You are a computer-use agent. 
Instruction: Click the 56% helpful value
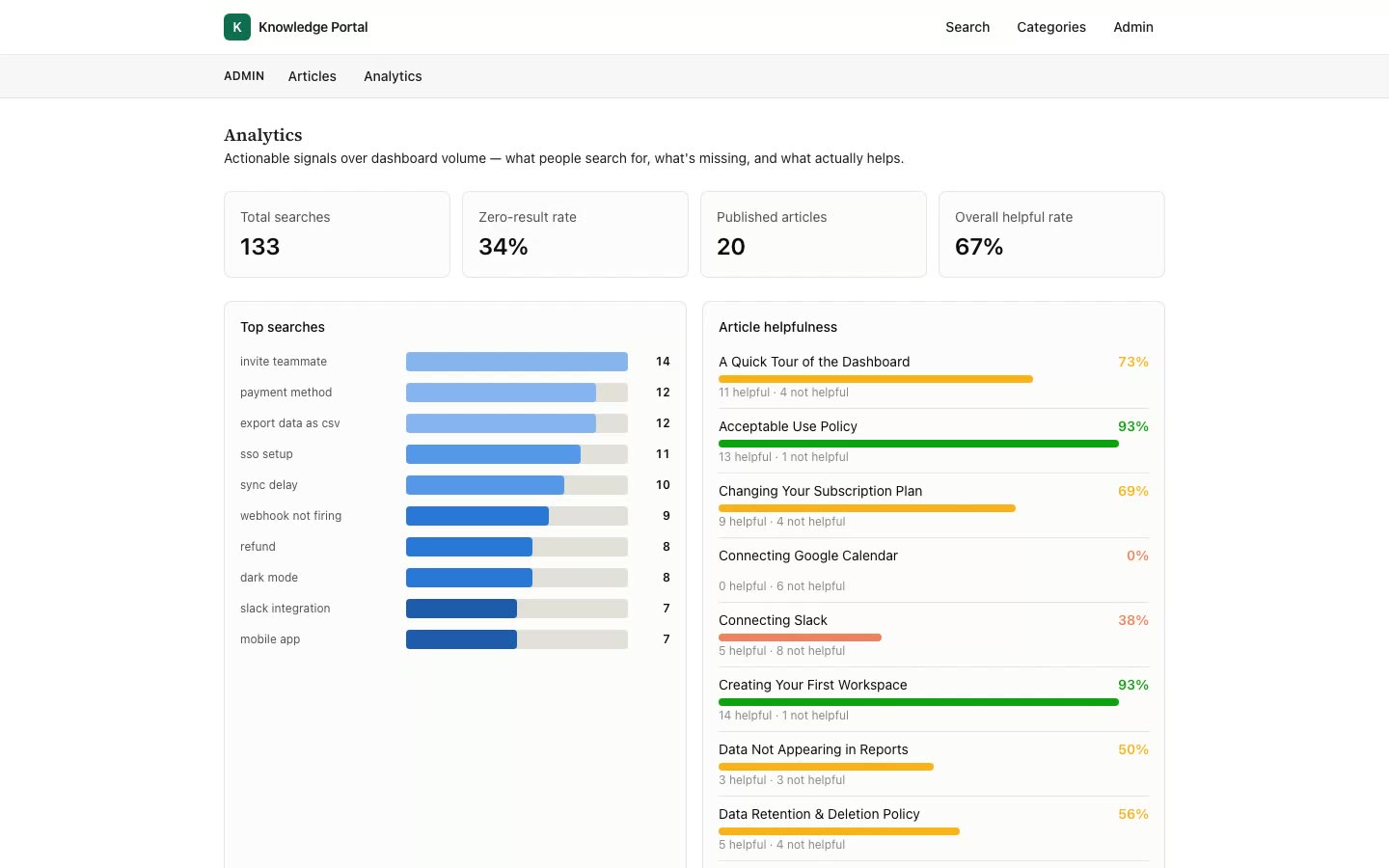tap(1133, 814)
